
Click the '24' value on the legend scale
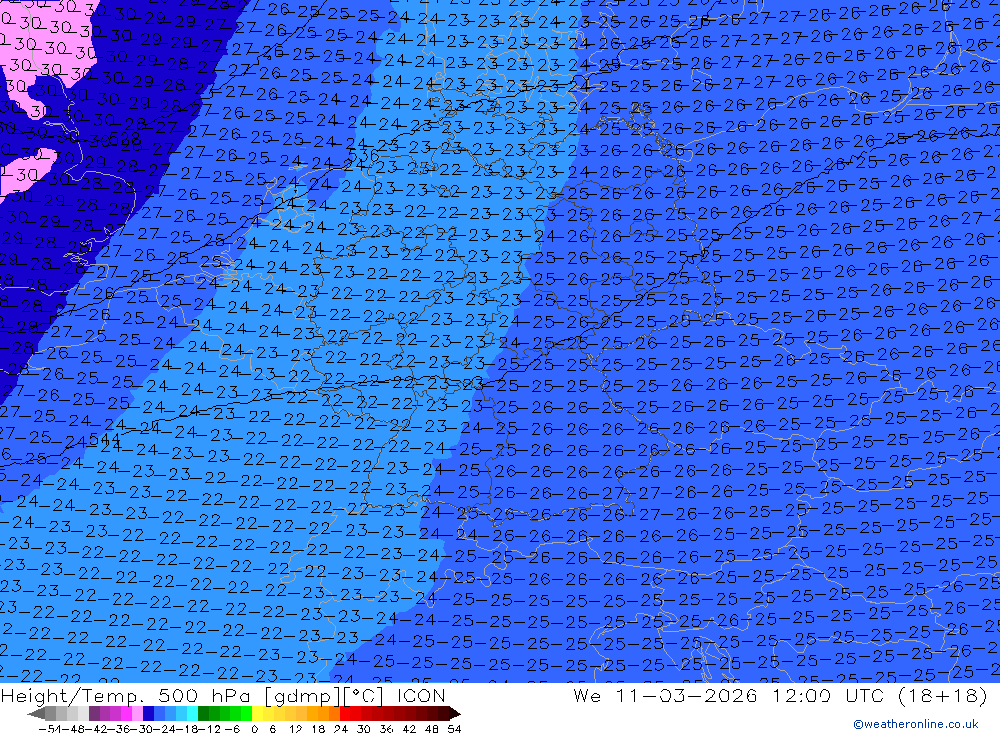click(x=341, y=729)
